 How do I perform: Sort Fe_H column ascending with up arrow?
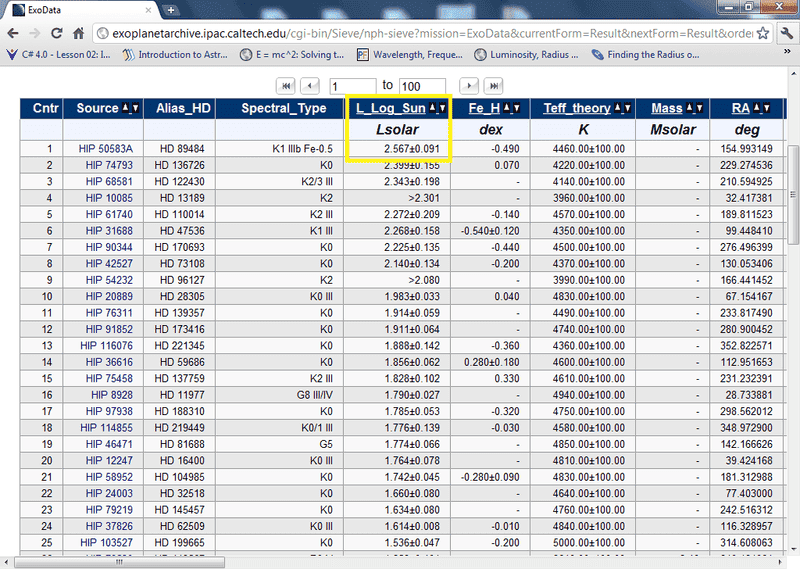pyautogui.click(x=508, y=108)
